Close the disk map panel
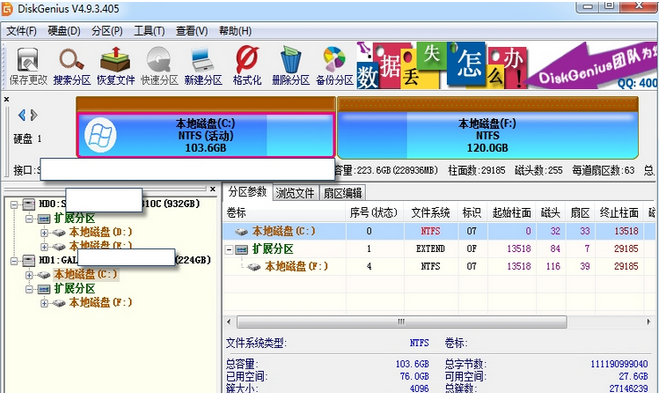664x393 pixels. pos(6,99)
